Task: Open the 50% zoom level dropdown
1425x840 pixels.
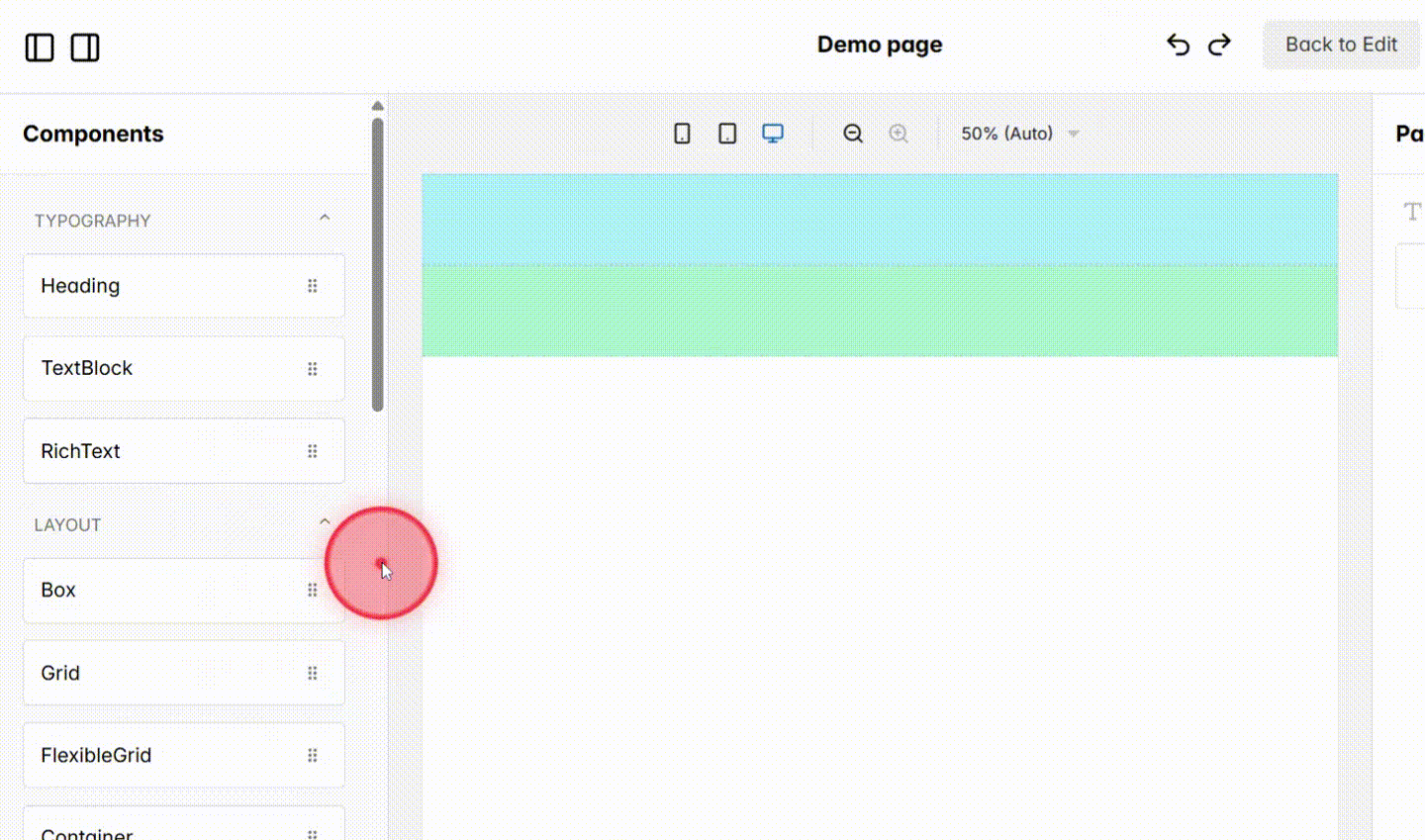Action: 1019,133
